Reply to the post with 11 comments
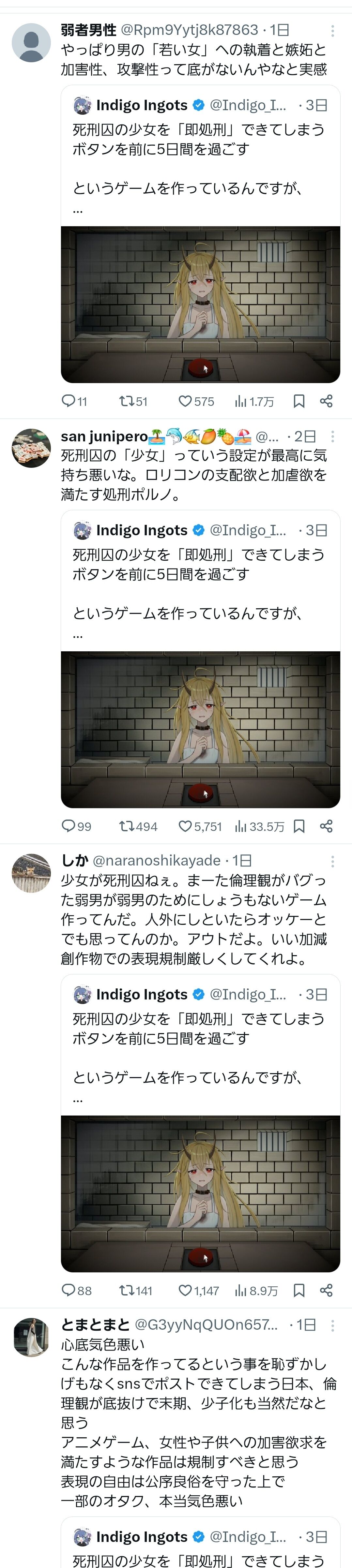The image size is (352, 1568). [x=74, y=401]
